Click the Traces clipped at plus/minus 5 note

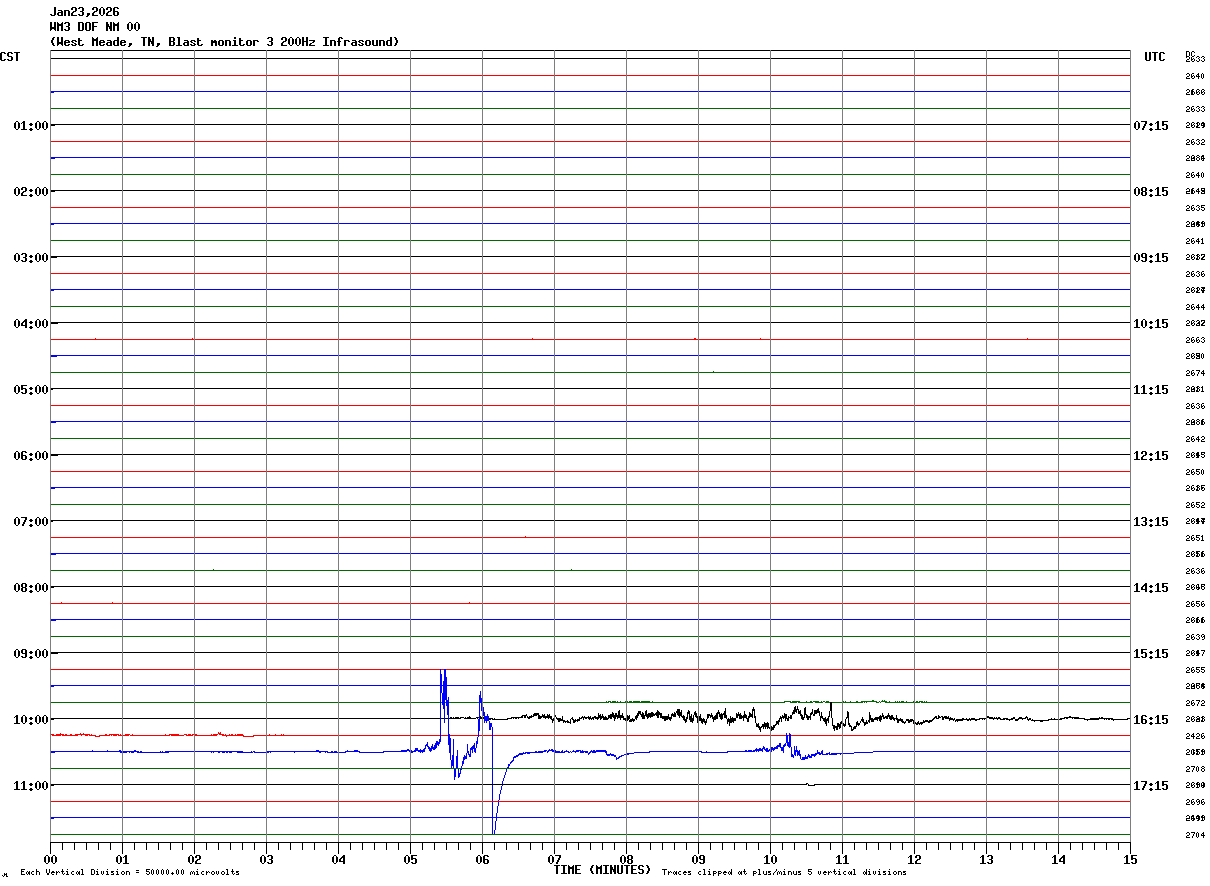point(784,873)
